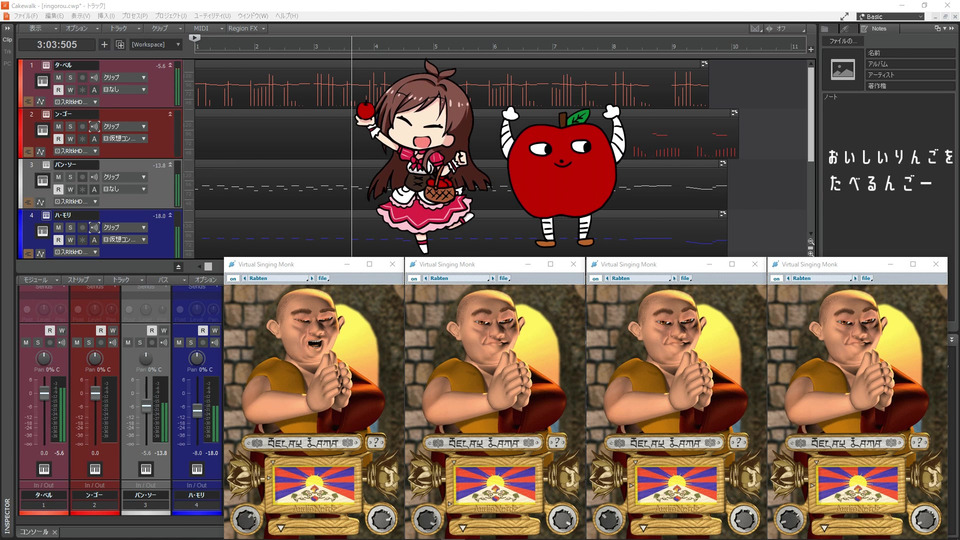Solo the blue console strip 4
Image resolution: width=960 pixels, height=540 pixels.
coord(190,343)
